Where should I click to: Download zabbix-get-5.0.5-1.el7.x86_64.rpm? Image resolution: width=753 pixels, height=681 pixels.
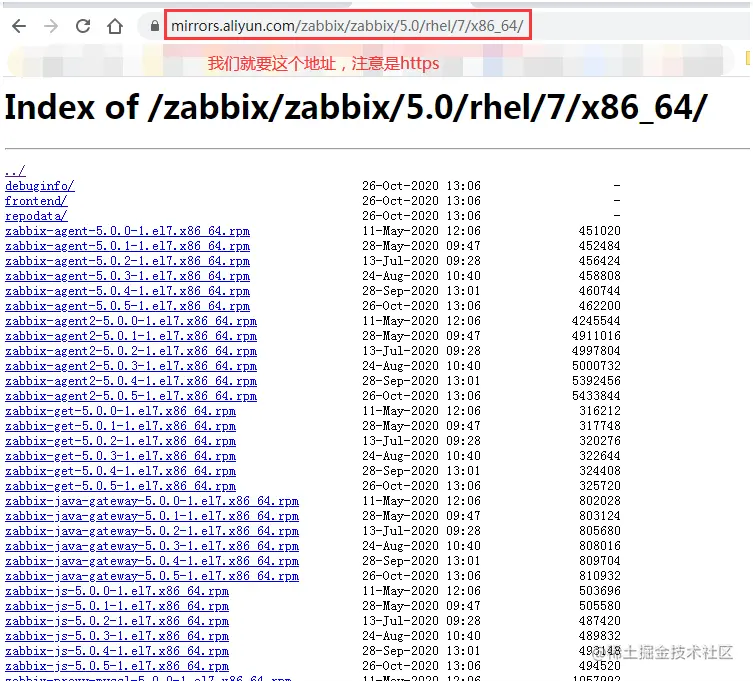[x=120, y=486]
